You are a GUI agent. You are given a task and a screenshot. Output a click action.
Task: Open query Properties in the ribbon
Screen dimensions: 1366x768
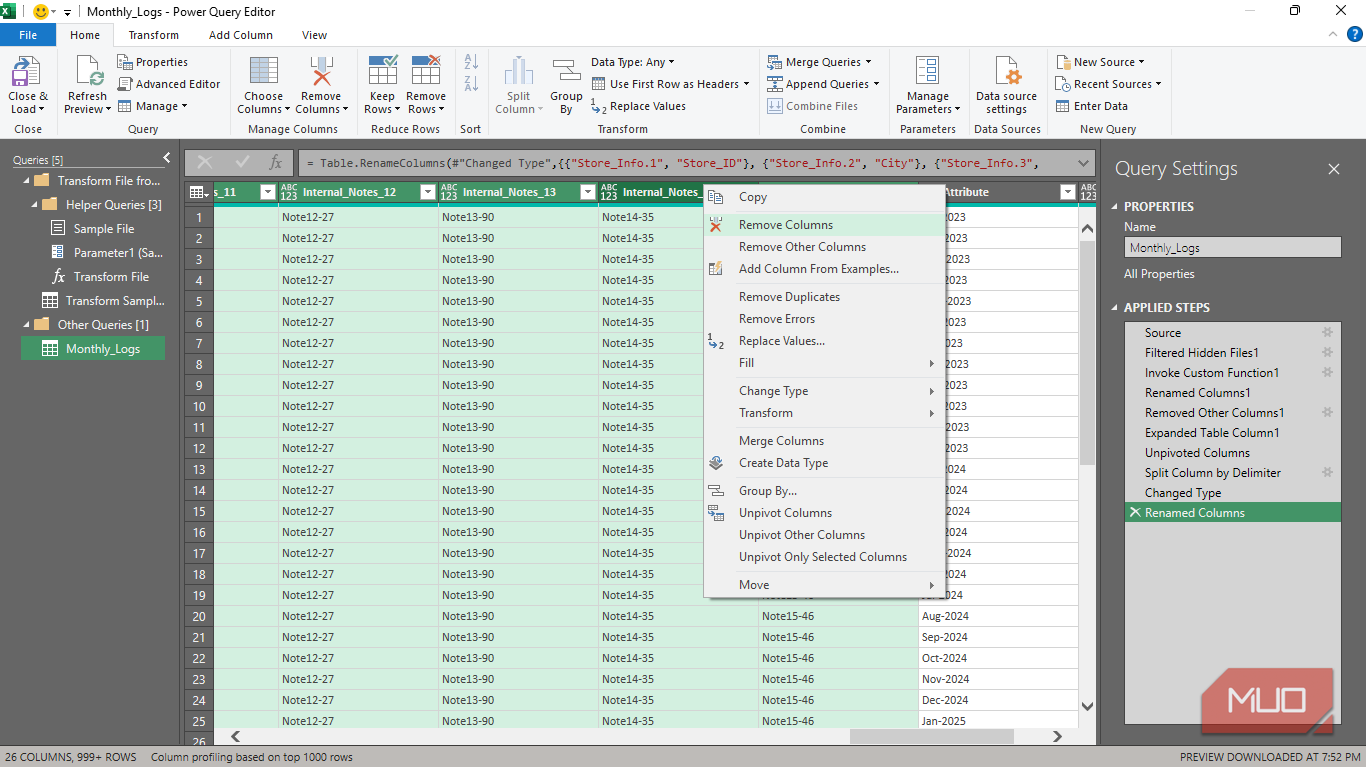pos(153,62)
